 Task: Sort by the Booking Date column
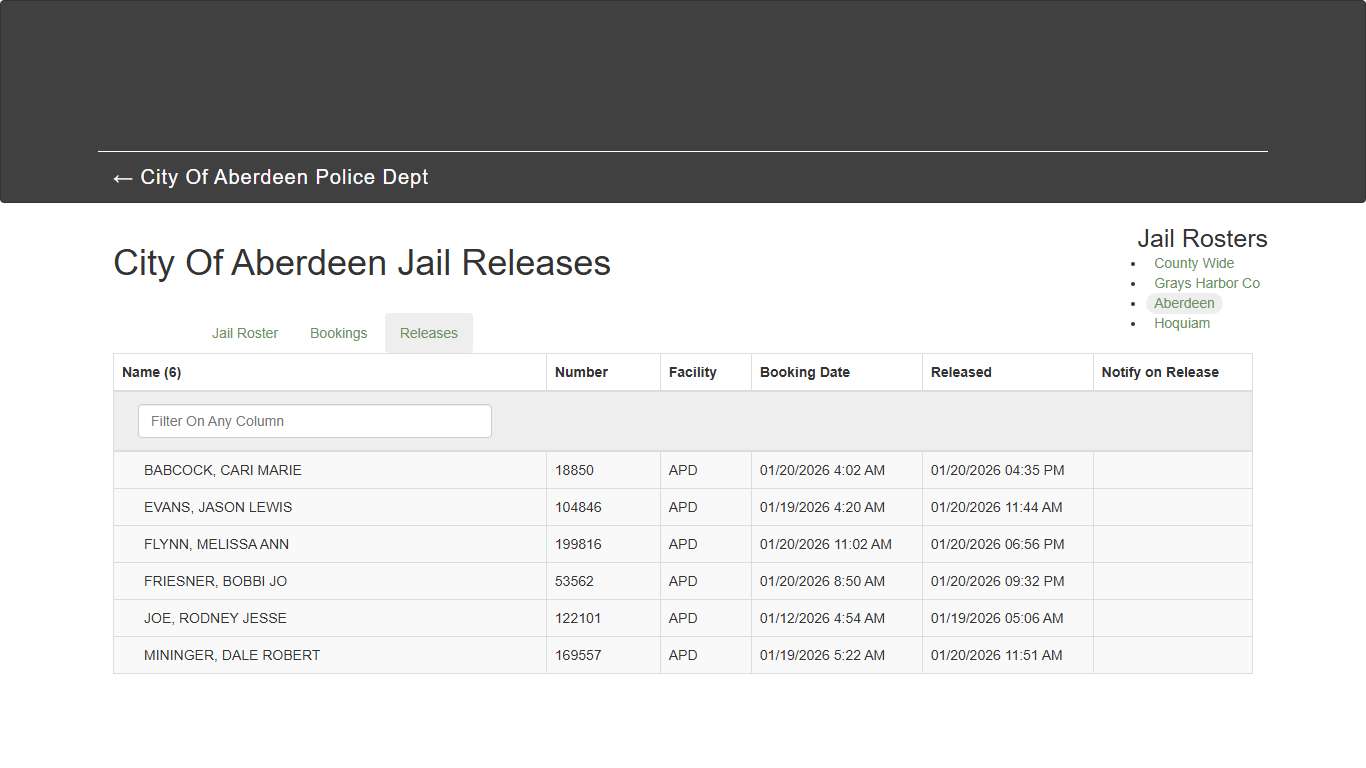pyautogui.click(x=805, y=372)
